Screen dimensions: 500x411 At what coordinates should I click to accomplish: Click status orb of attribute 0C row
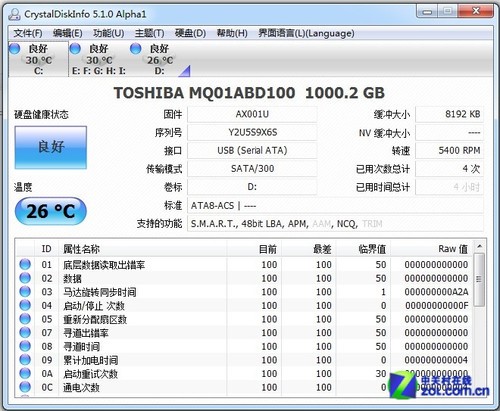point(25,387)
